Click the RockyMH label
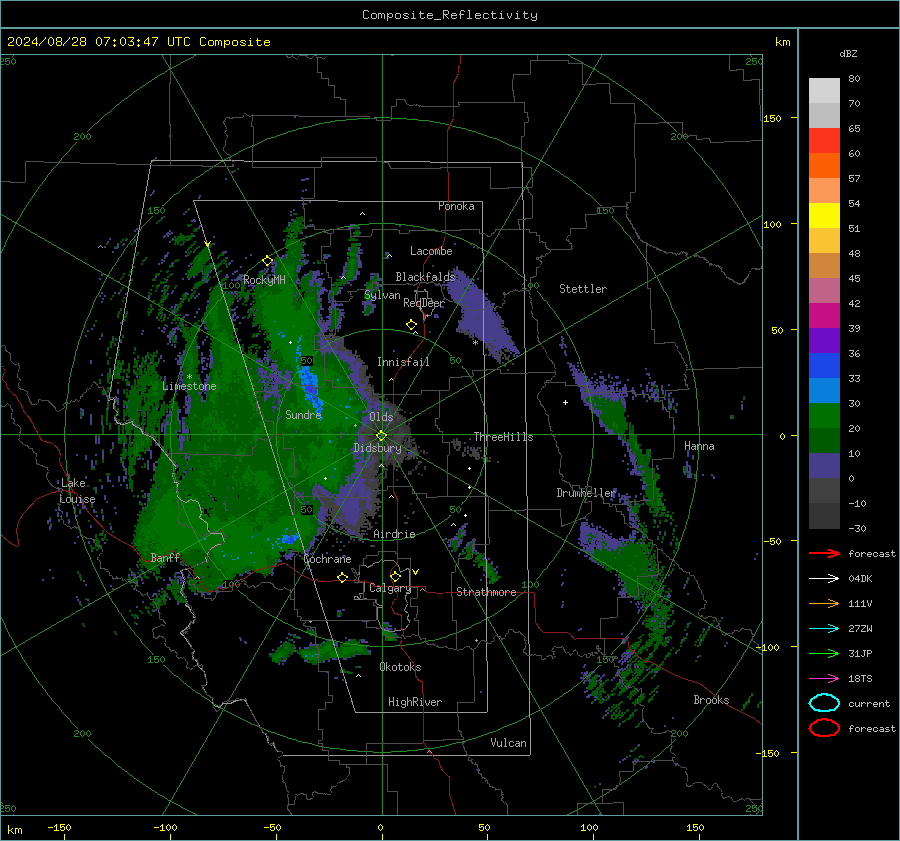Screen dimensions: 900x841 pos(264,280)
